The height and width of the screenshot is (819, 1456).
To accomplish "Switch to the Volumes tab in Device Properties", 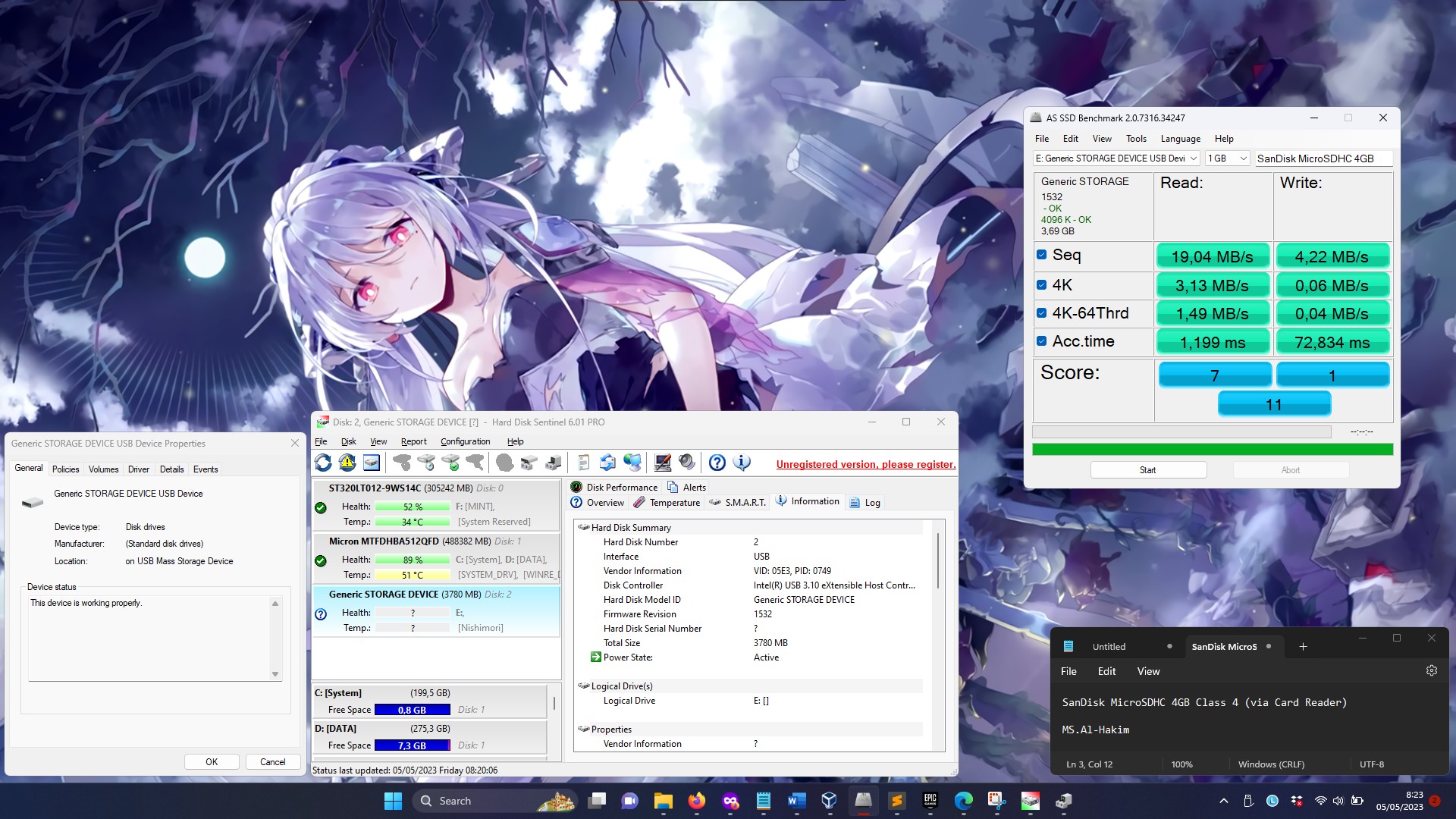I will click(x=104, y=469).
